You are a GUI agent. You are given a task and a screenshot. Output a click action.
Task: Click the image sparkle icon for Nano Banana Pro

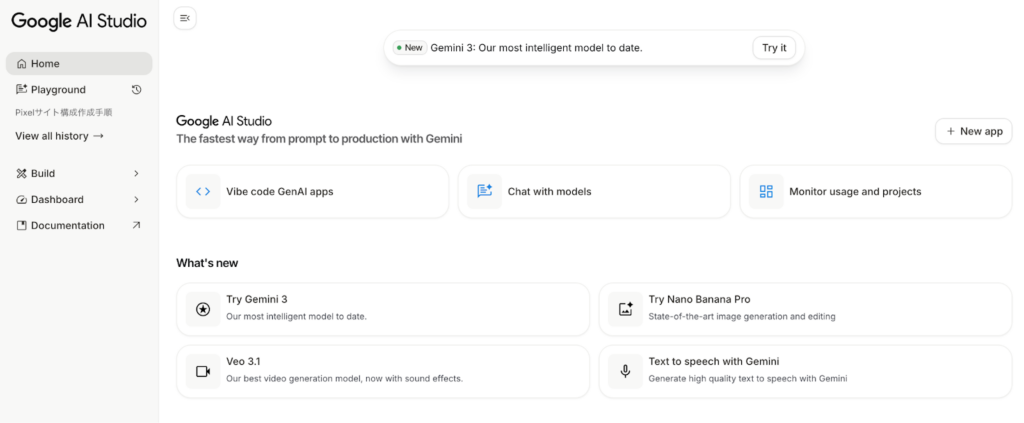(x=626, y=309)
